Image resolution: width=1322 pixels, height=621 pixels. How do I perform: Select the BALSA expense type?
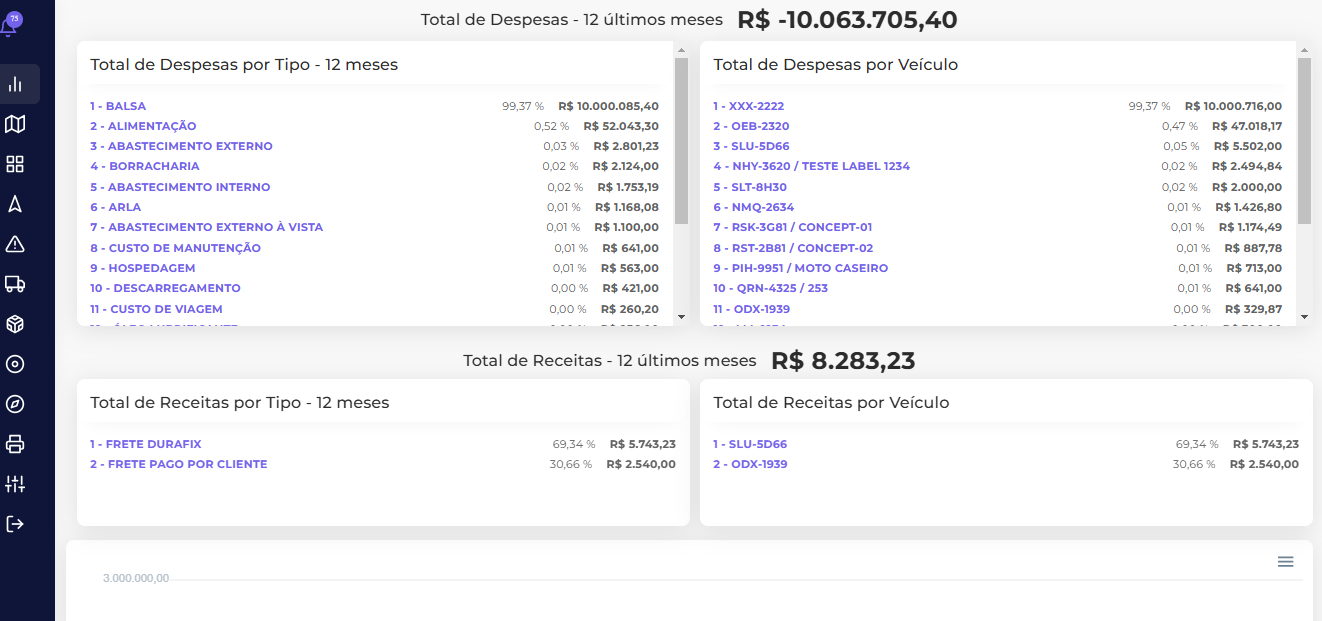(118, 106)
